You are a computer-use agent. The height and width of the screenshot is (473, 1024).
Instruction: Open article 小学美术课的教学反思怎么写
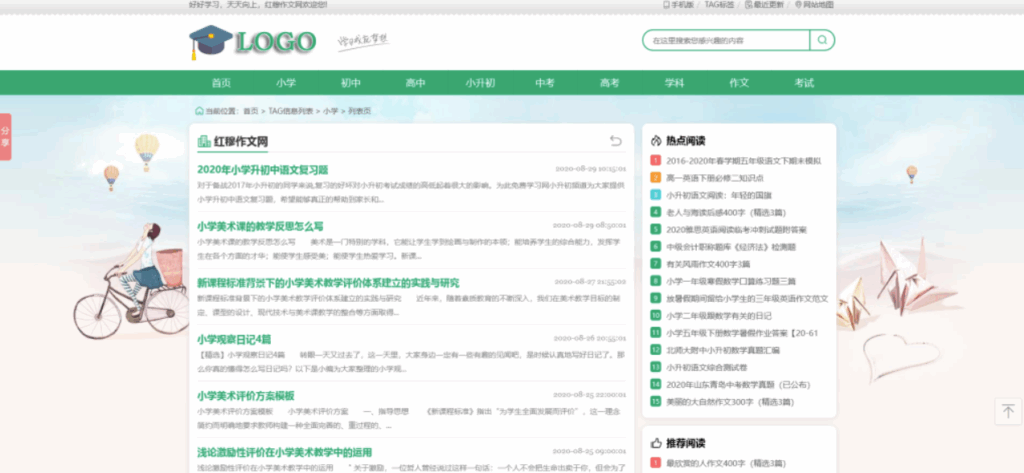260,226
